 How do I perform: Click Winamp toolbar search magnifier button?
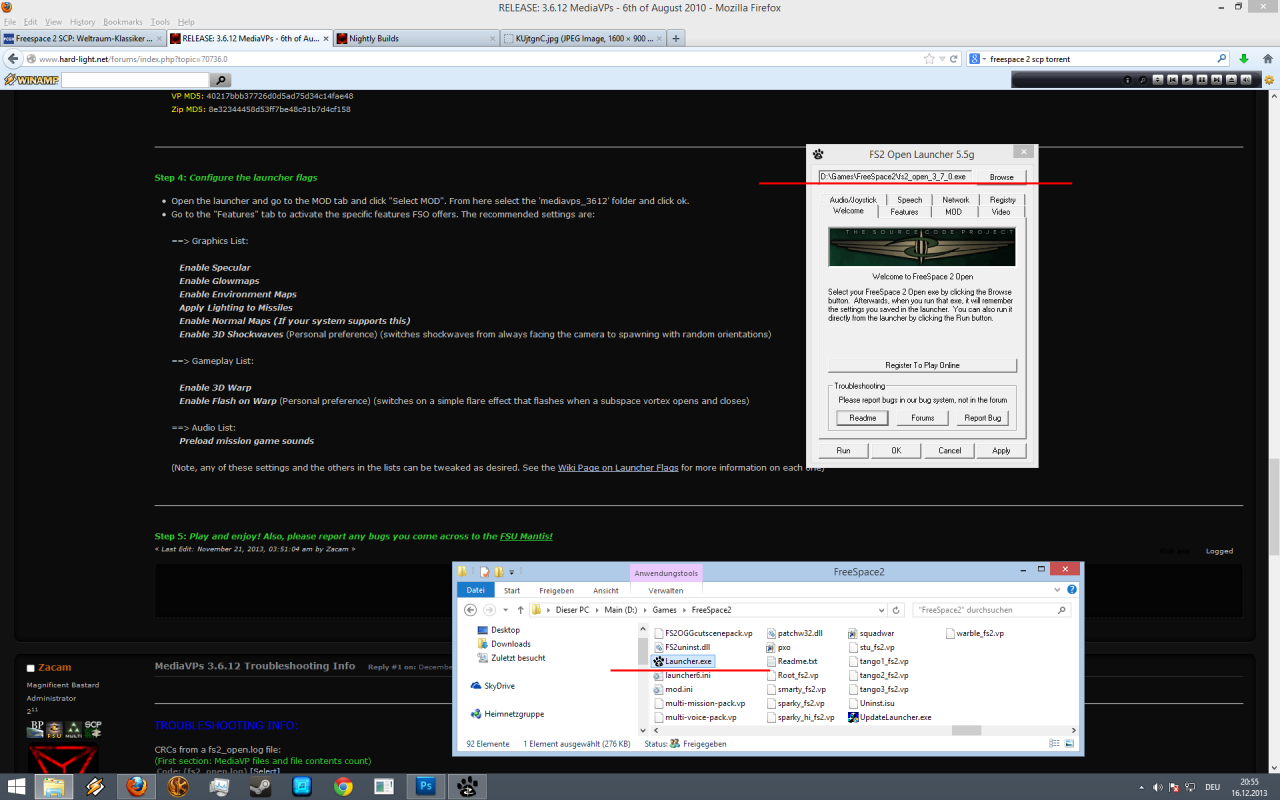(221, 79)
